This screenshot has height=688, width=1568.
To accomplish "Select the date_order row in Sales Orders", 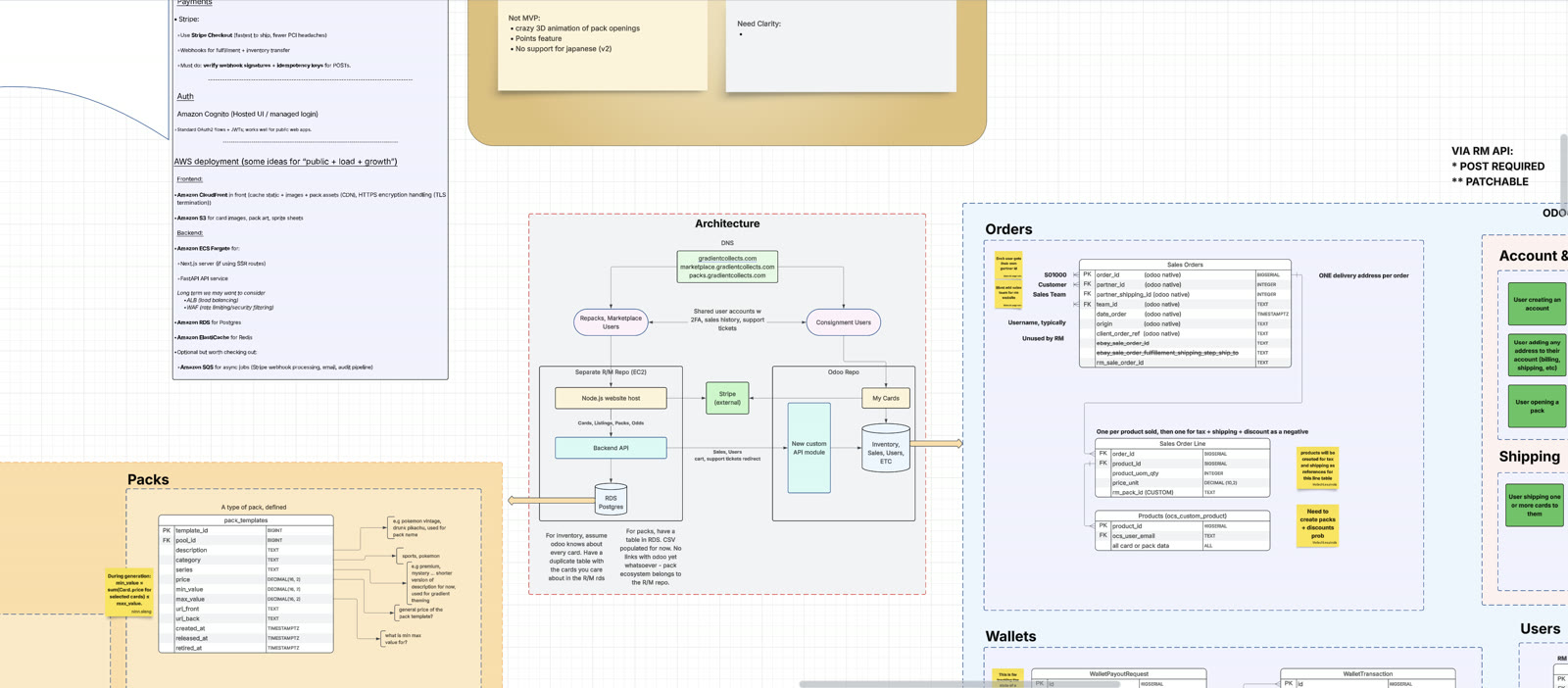I will click(x=1185, y=314).
